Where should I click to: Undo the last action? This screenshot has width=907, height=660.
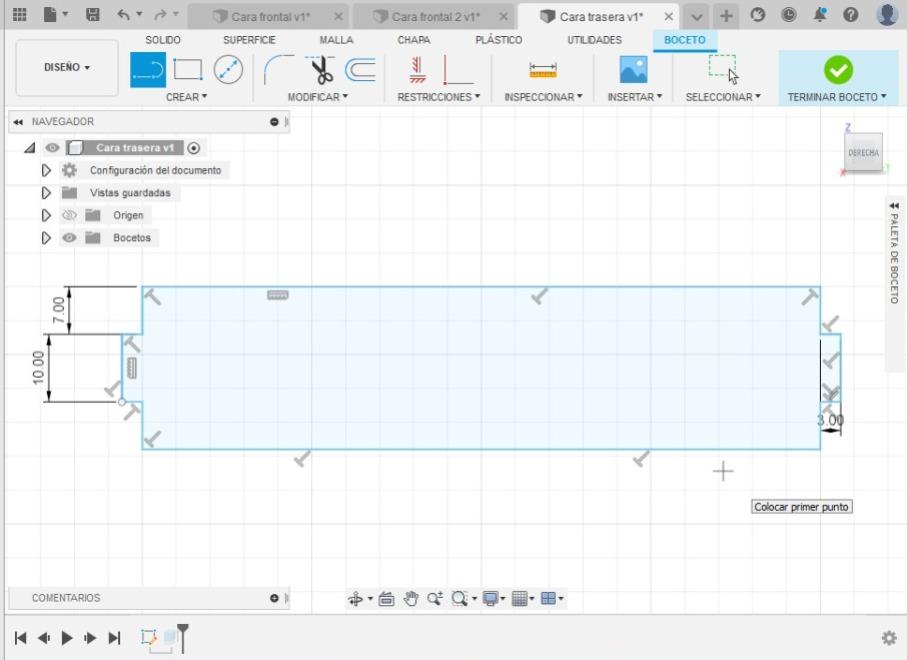pos(123,14)
